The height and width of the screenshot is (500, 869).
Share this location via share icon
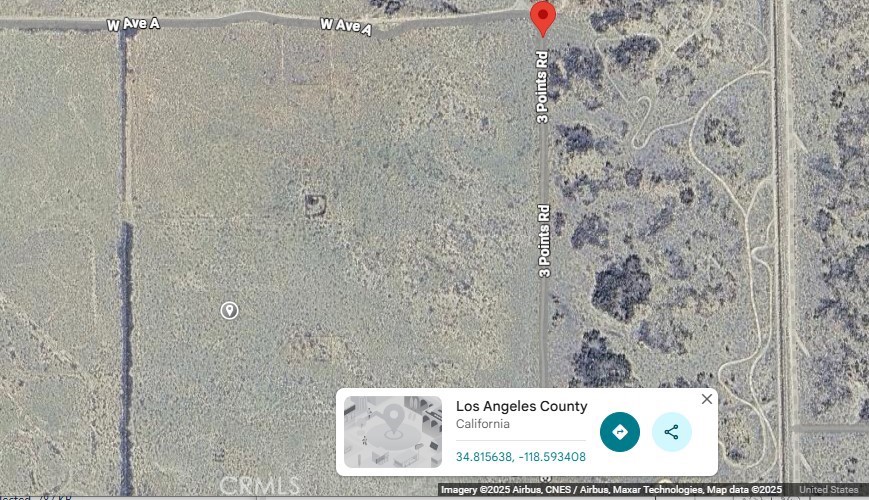(672, 432)
